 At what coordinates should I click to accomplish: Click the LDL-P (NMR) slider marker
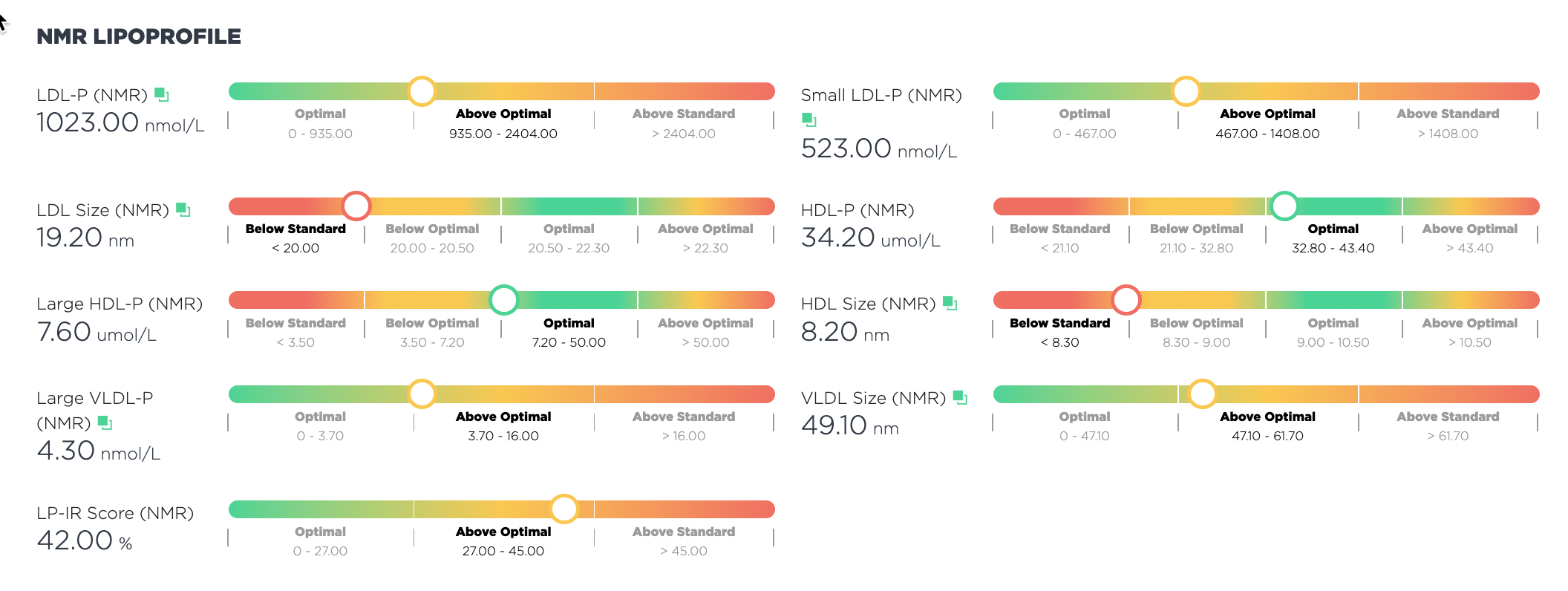(x=422, y=91)
